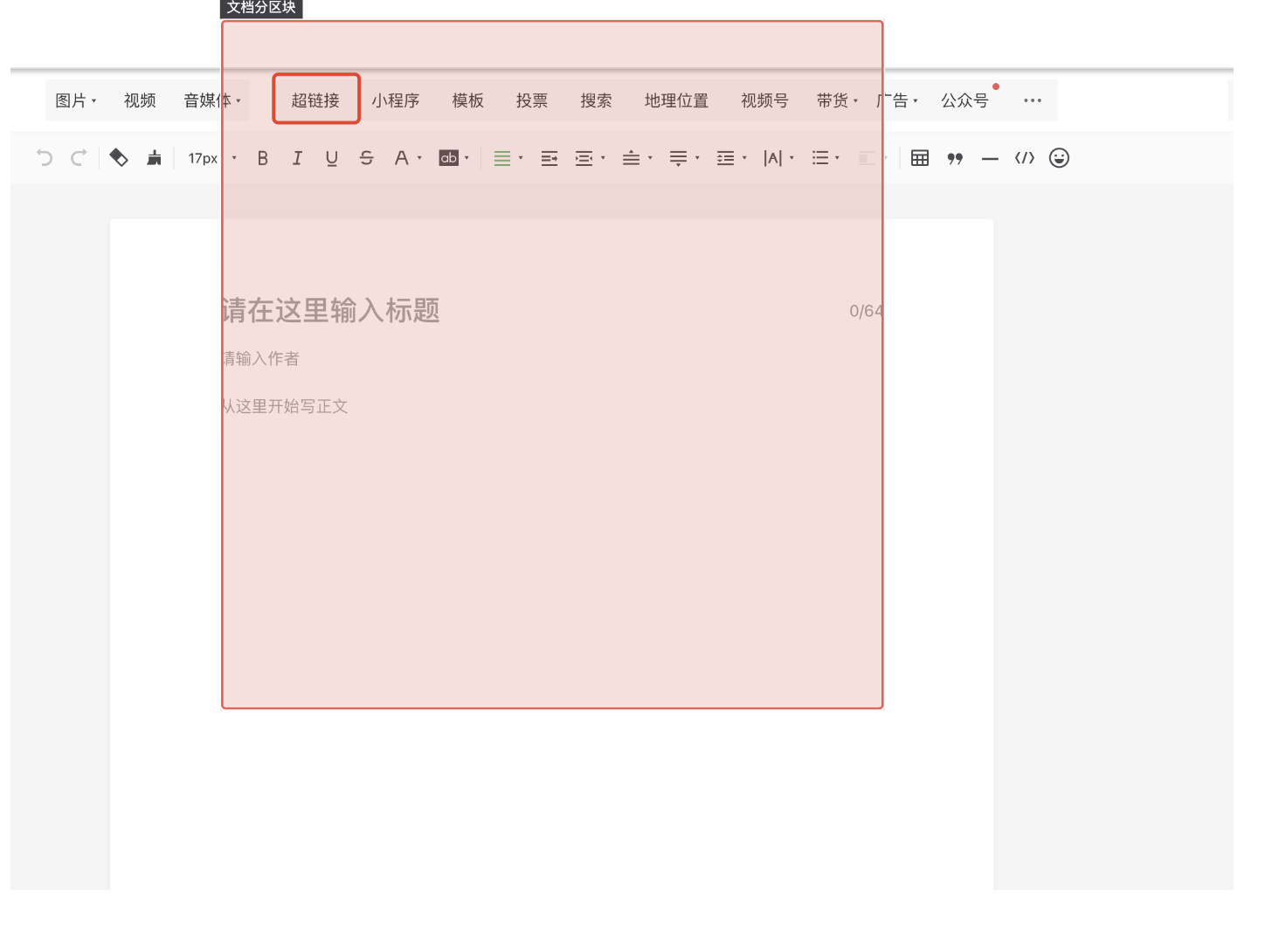This screenshot has height=952, width=1265.
Task: Toggle underline formatting
Action: click(x=332, y=158)
